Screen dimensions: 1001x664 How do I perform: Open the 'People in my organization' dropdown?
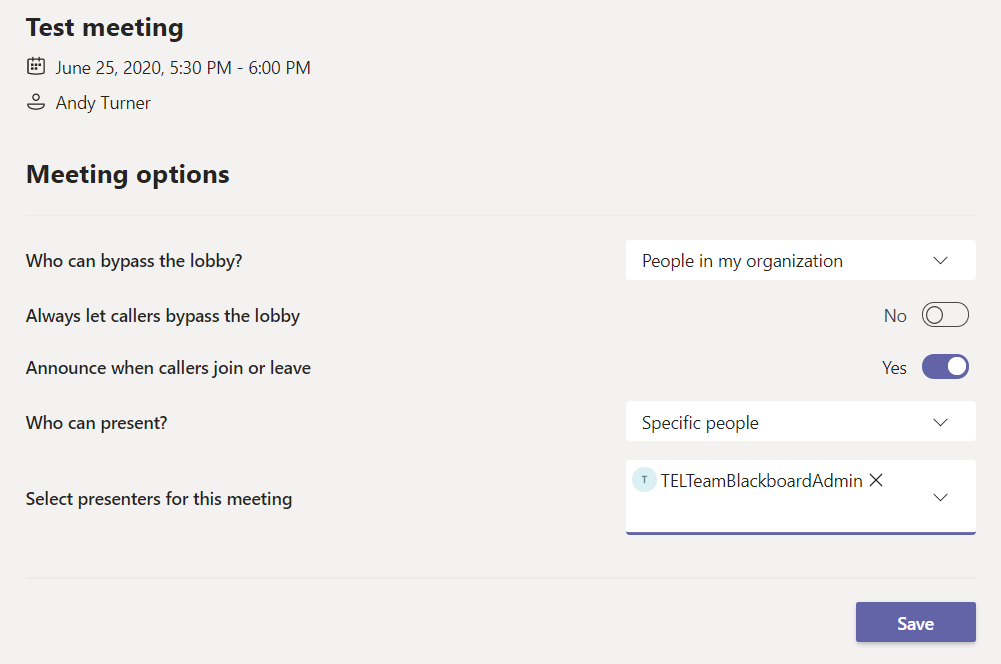800,261
